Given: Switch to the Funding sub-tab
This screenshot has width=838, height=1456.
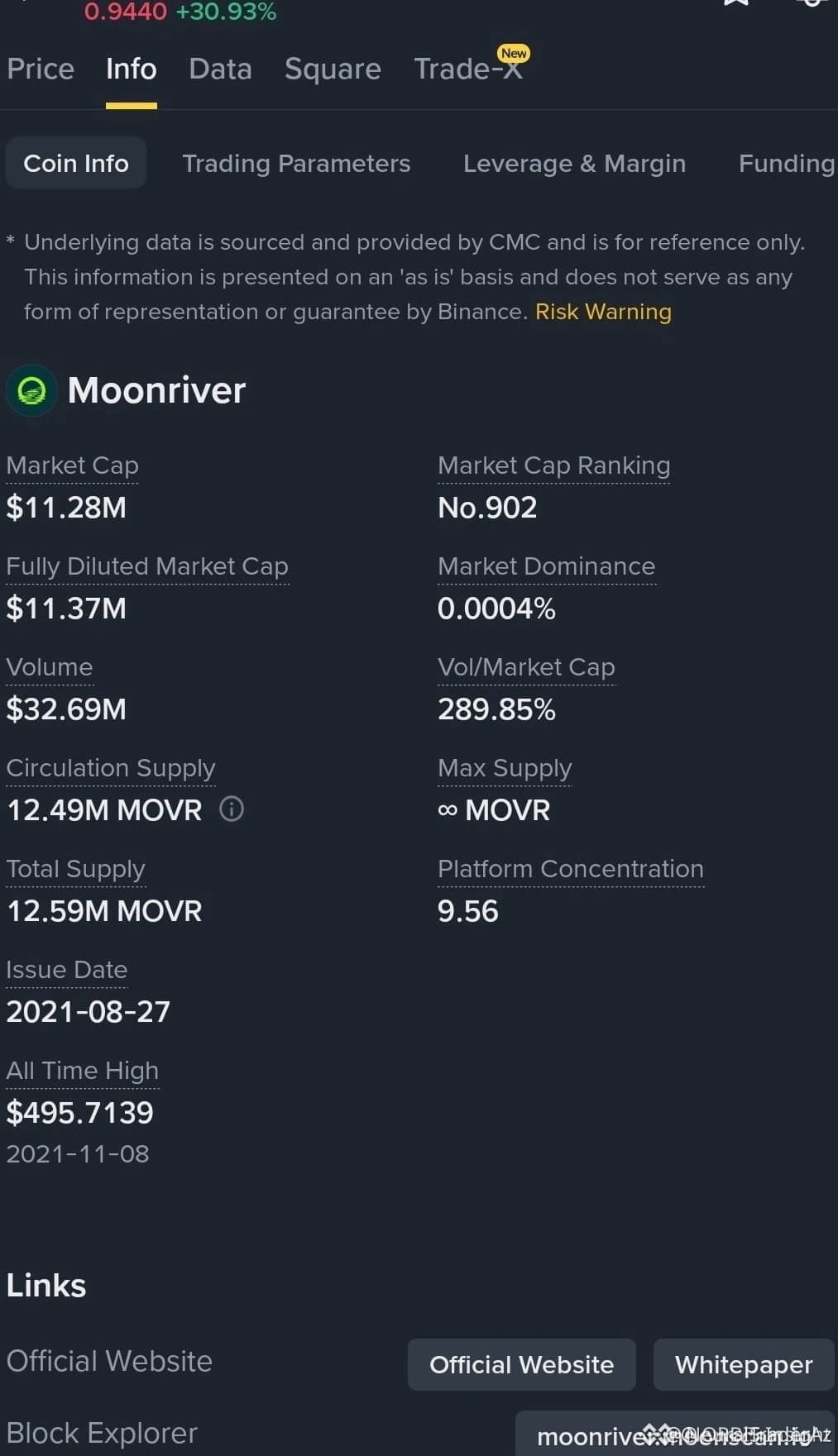Looking at the screenshot, I should tap(787, 163).
